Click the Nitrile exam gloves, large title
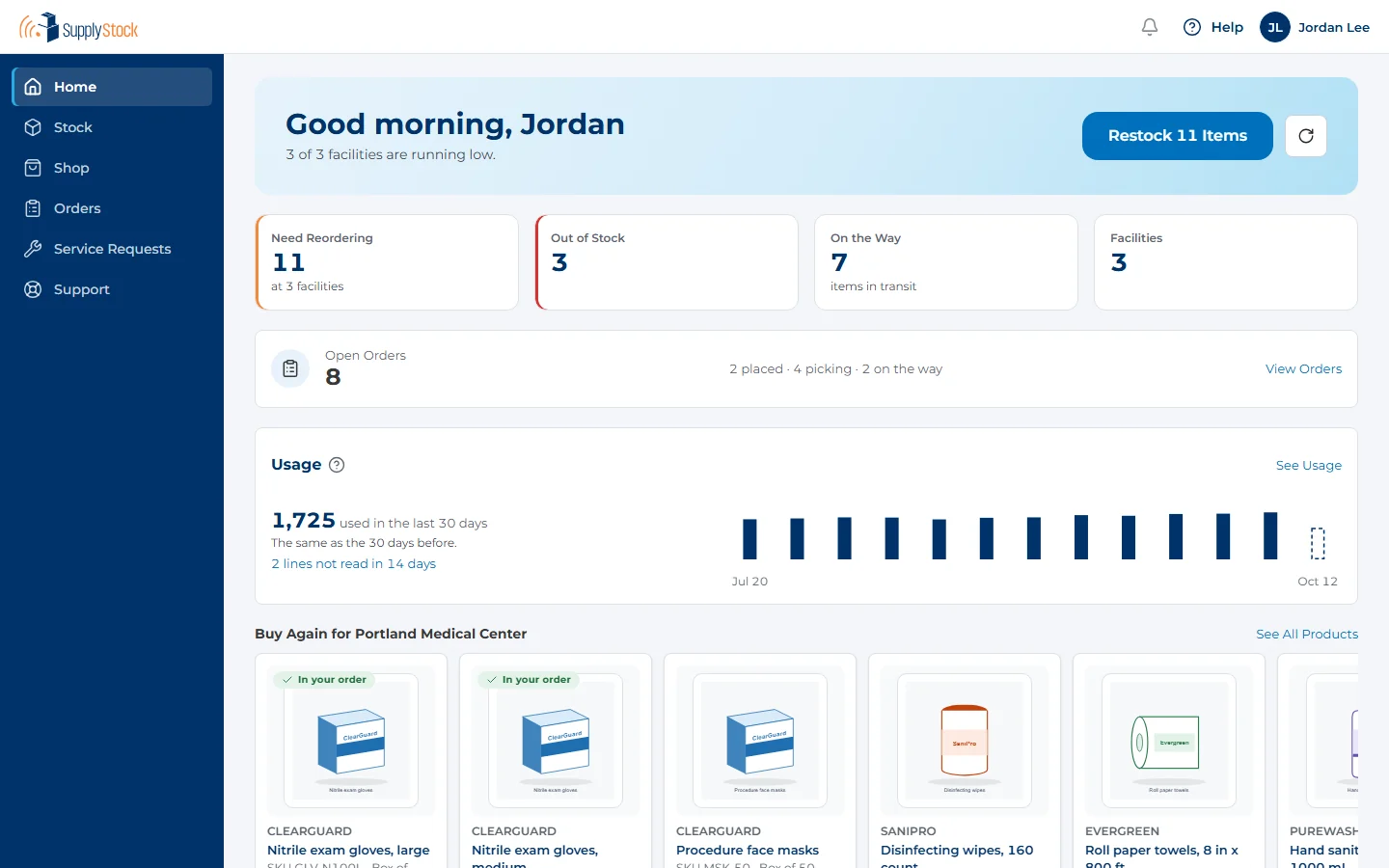Screen dimensions: 1389x868 click(x=348, y=850)
